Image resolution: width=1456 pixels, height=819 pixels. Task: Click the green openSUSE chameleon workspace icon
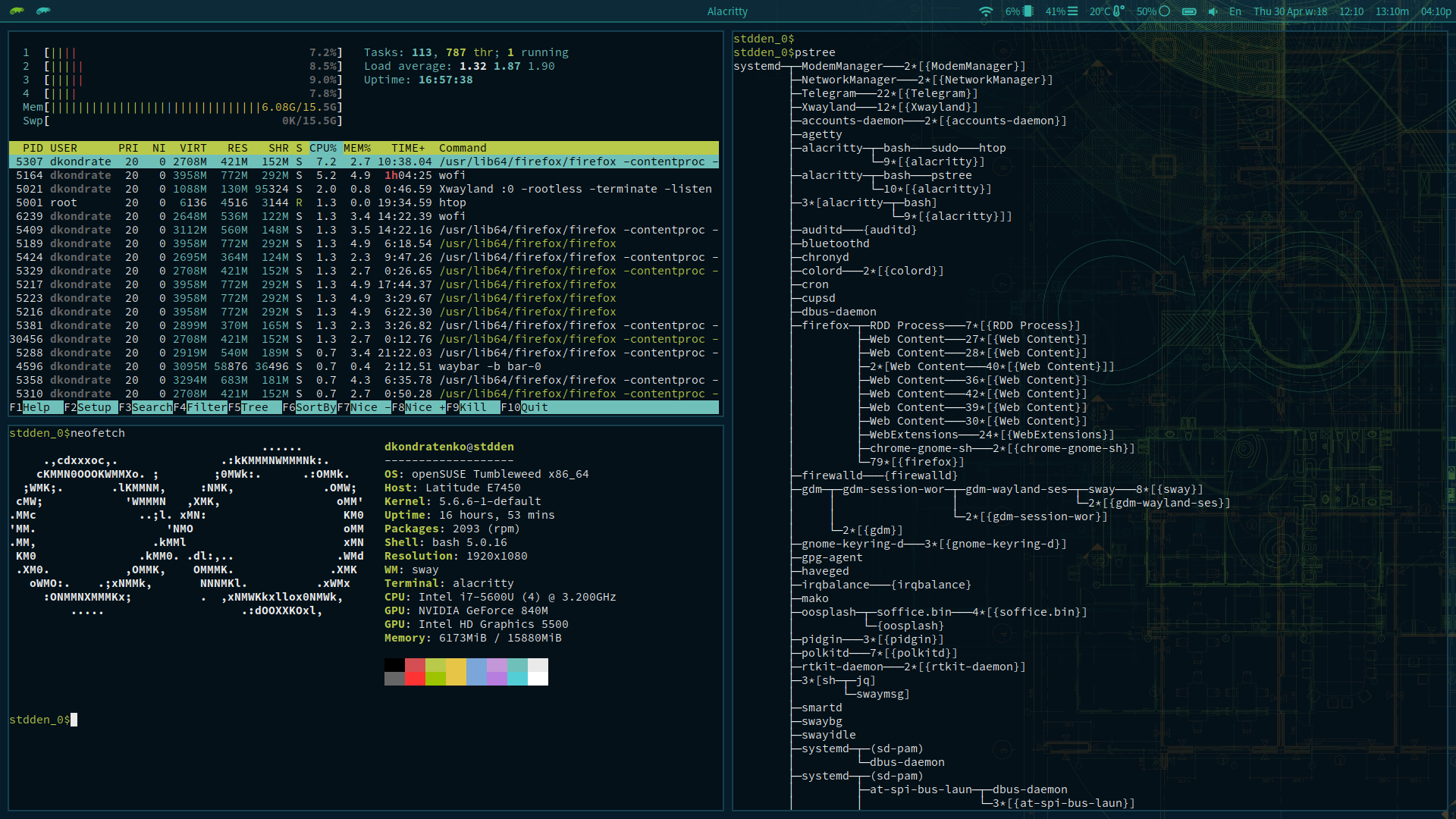pos(17,11)
